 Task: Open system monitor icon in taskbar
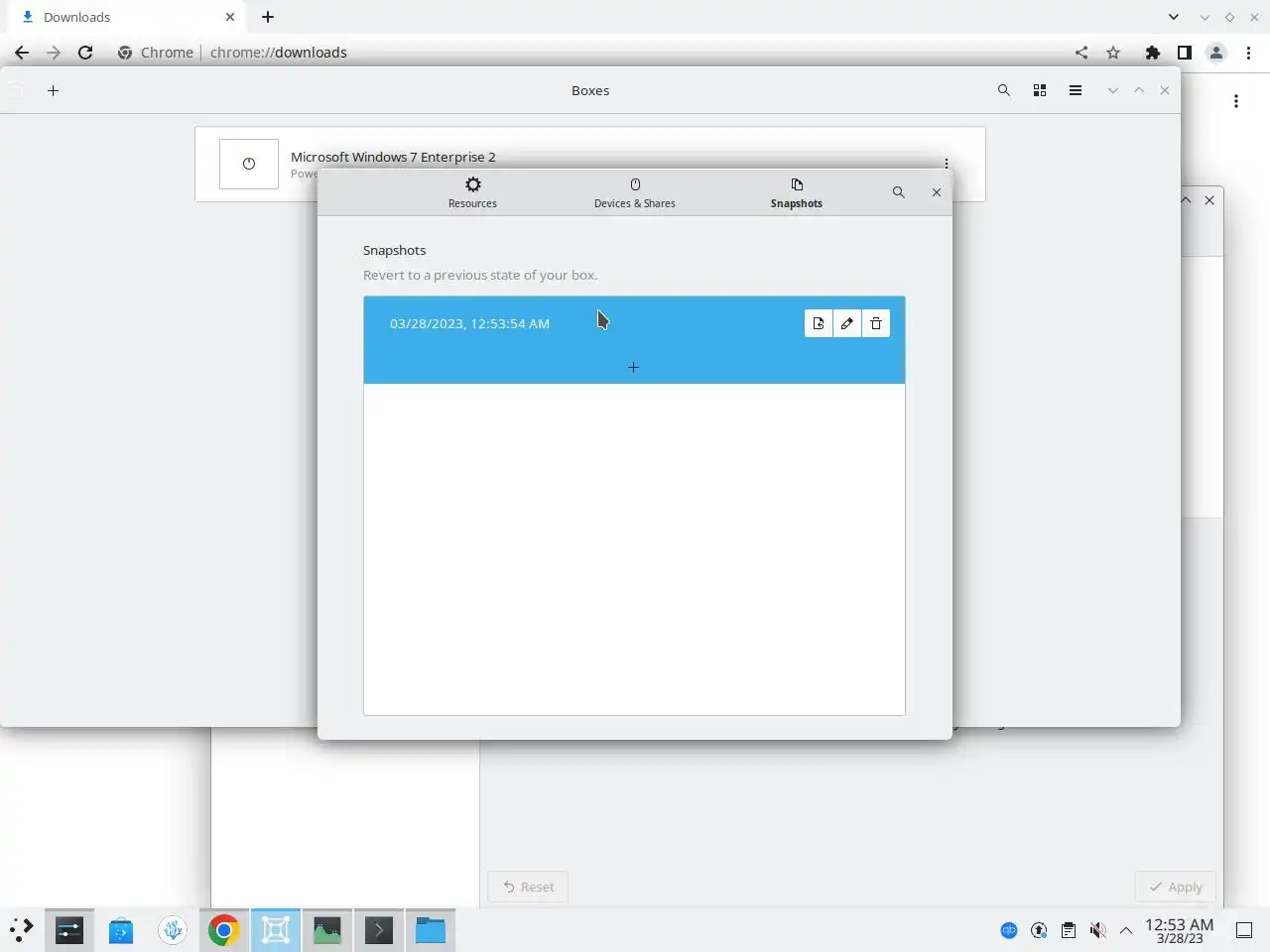pos(327,930)
